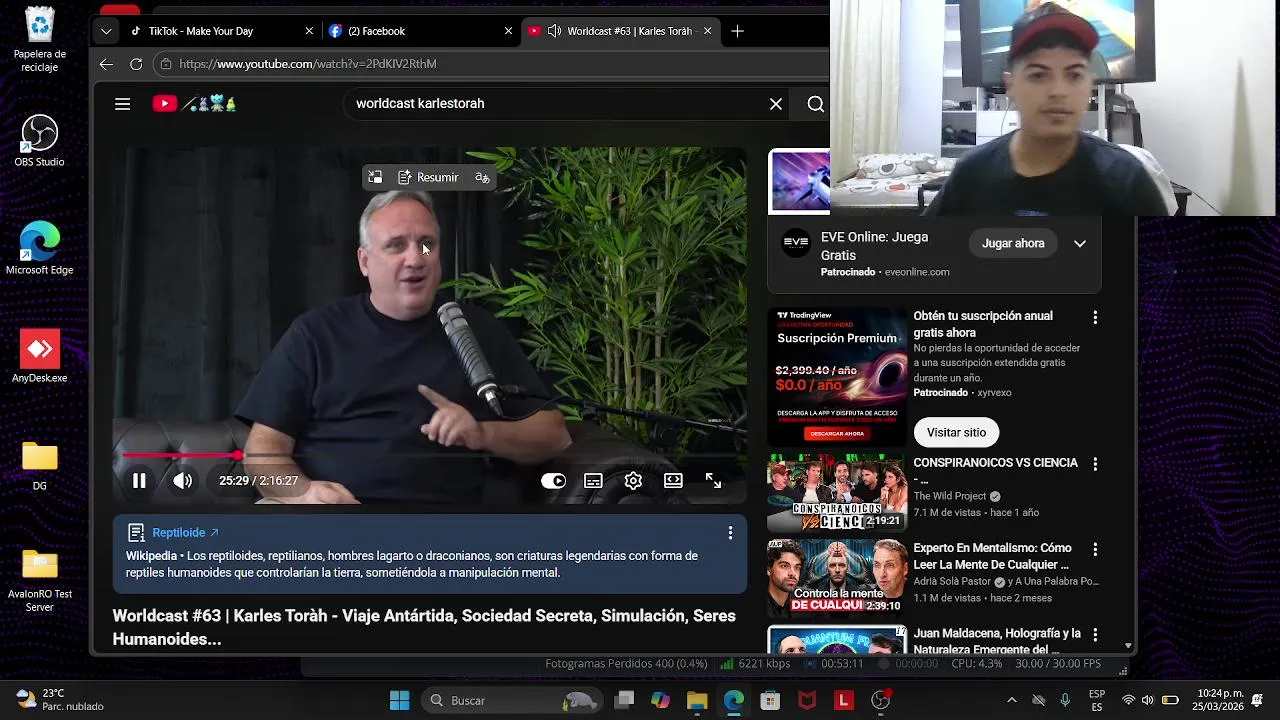Open the Juan Maldacena video title
The height and width of the screenshot is (720, 1280).
point(997,641)
